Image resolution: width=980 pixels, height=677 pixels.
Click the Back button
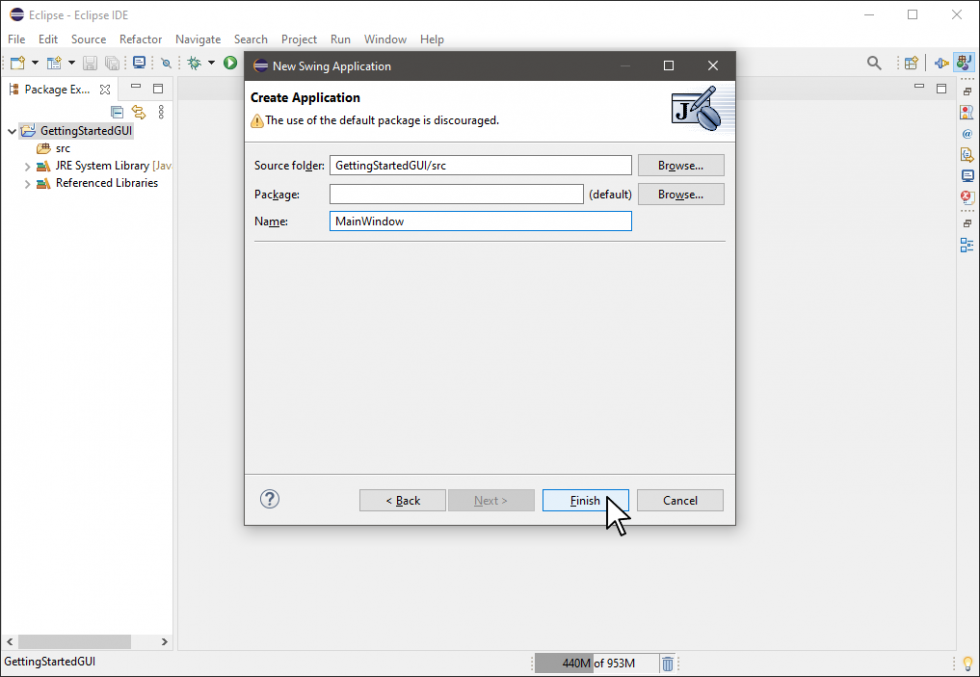coord(402,500)
